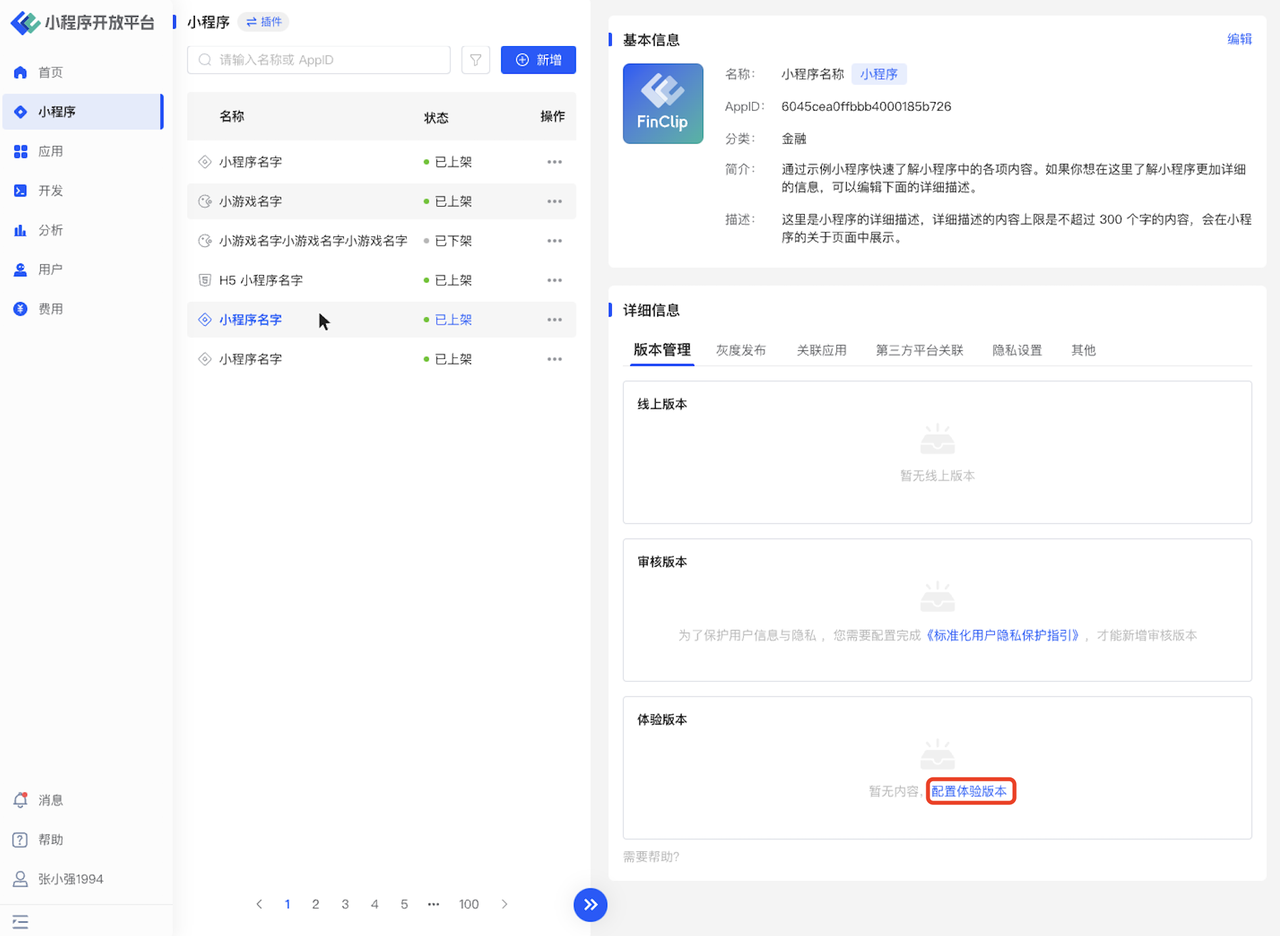Go to the next page arrow in pagination
The height and width of the screenshot is (936, 1280).
point(504,904)
